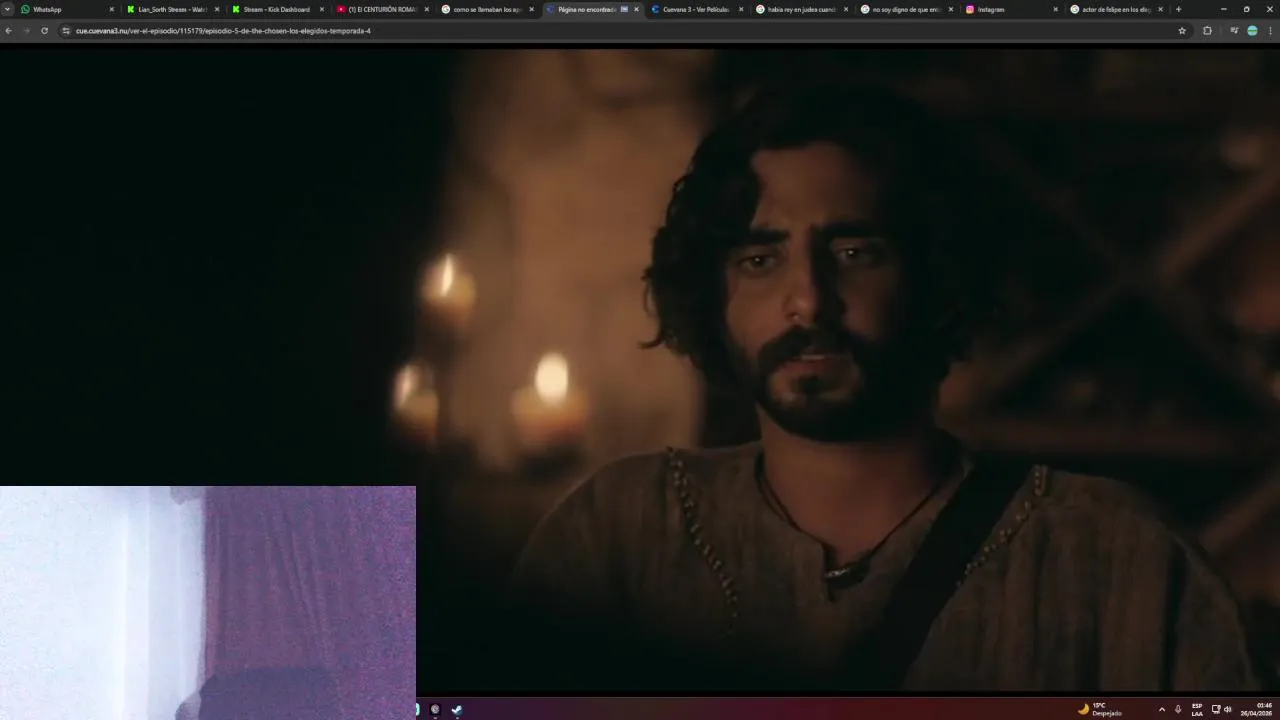Open the Chrome three-dot menu

pos(1271,31)
